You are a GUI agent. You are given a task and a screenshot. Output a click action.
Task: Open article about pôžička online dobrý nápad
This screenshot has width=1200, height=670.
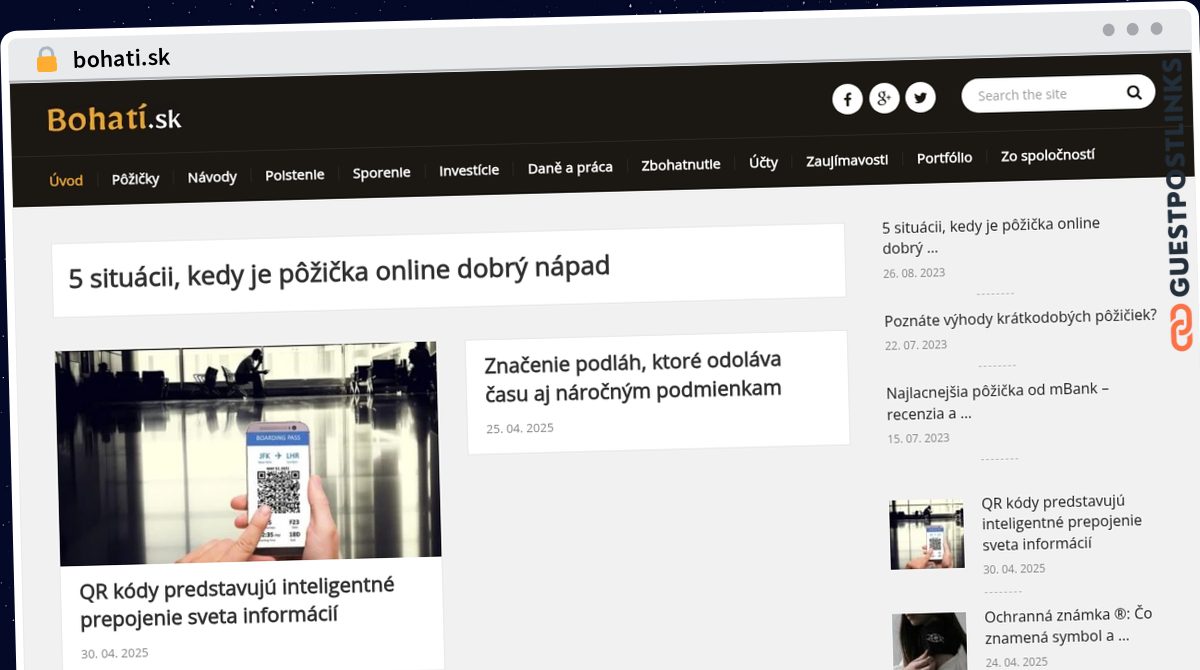tap(338, 267)
